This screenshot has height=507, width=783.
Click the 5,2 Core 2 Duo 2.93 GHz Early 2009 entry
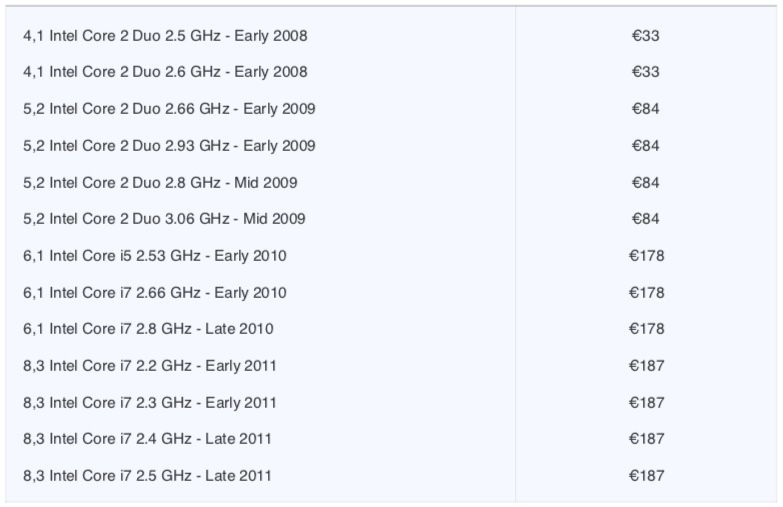click(x=169, y=146)
